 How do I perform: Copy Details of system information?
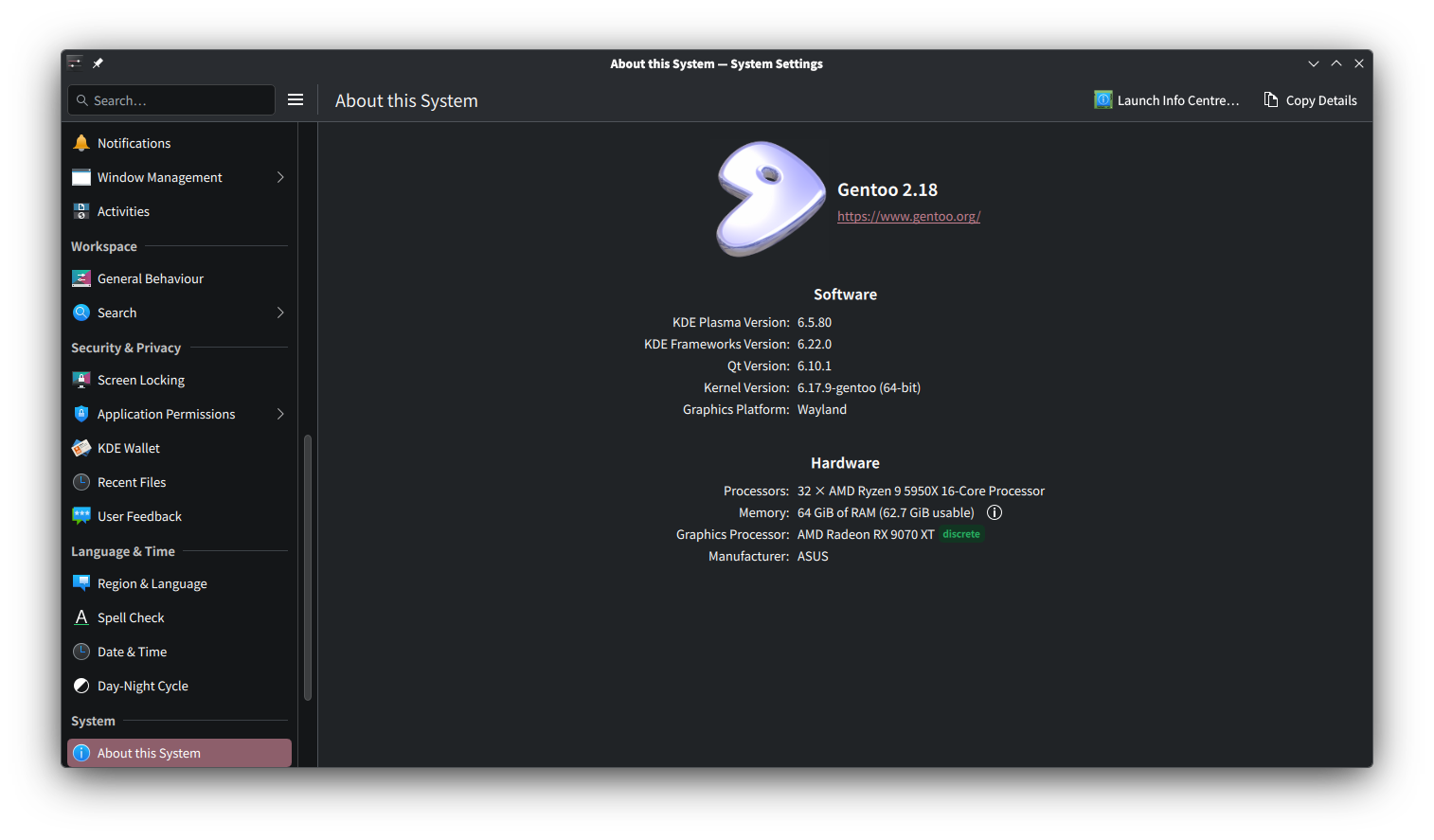click(1310, 99)
